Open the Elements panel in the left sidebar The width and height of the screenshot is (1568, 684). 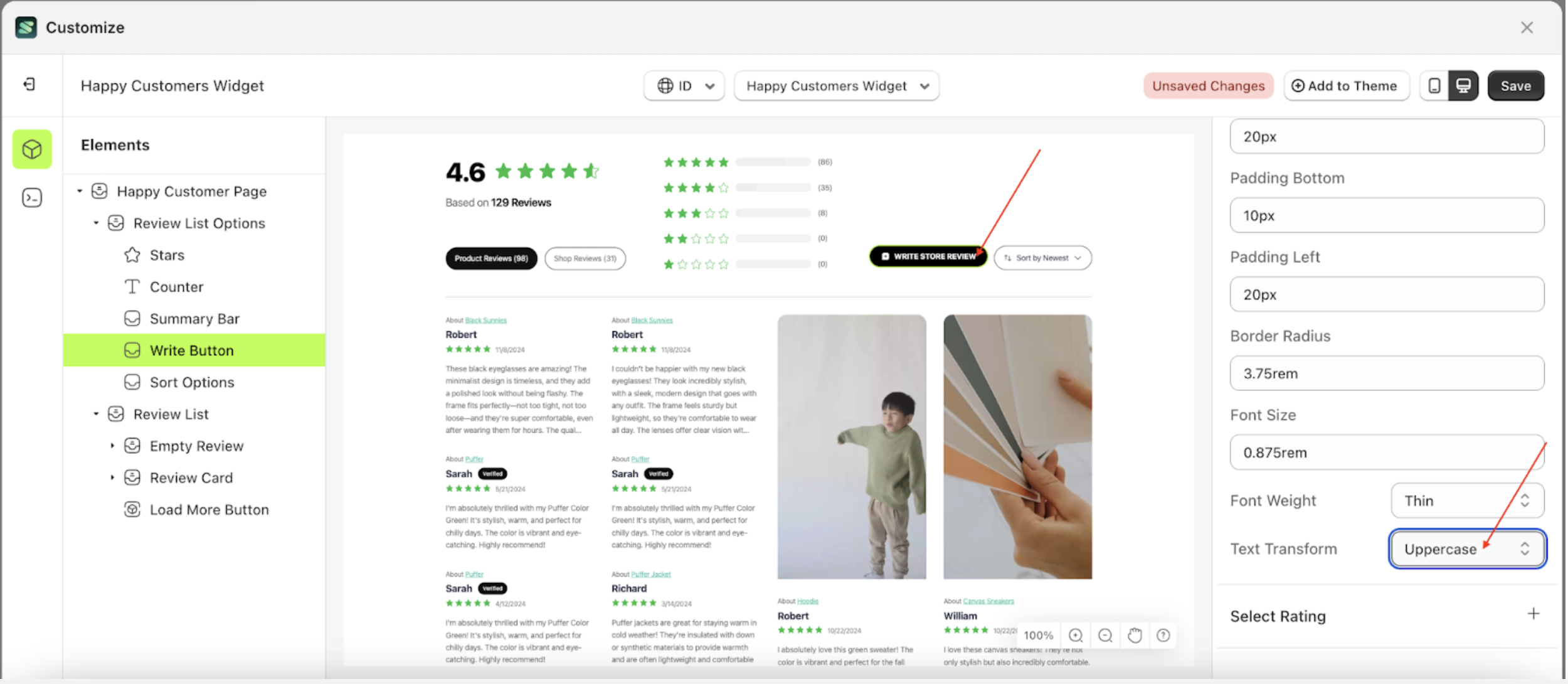[x=31, y=149]
